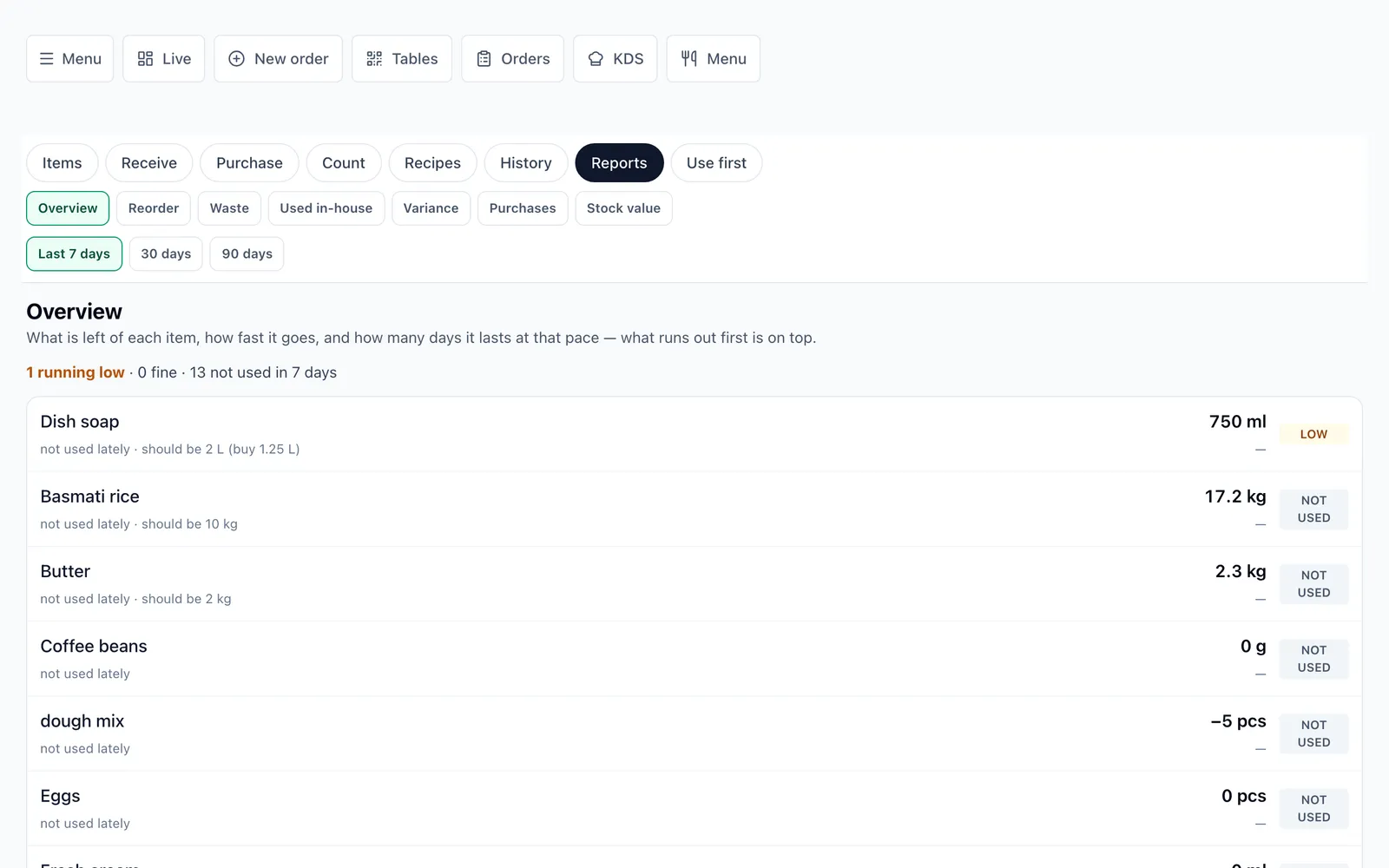Open the Waste report
1389x868 pixels.
[229, 208]
